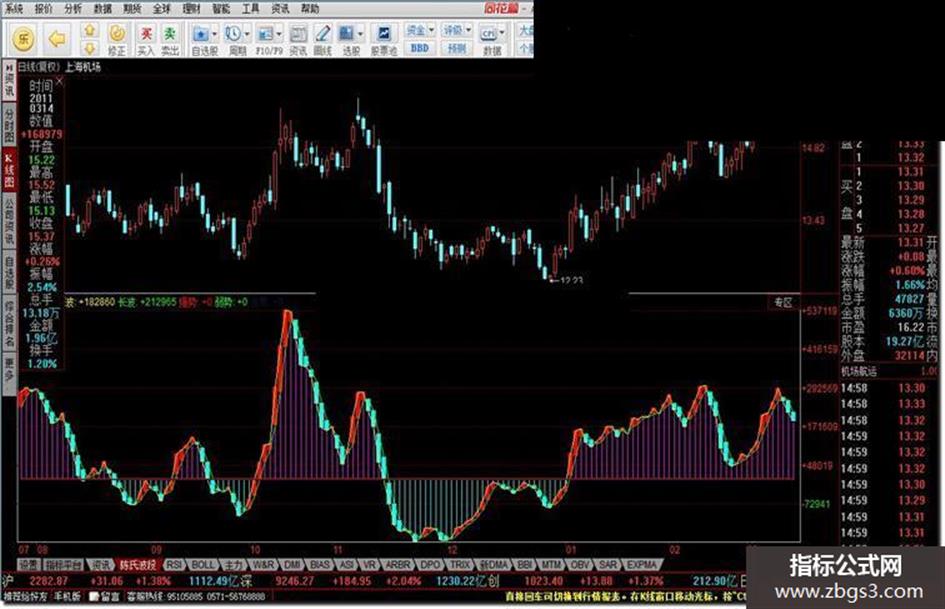945x609 pixels.
Task: Open the 指标平台 tab
Action: pos(64,565)
